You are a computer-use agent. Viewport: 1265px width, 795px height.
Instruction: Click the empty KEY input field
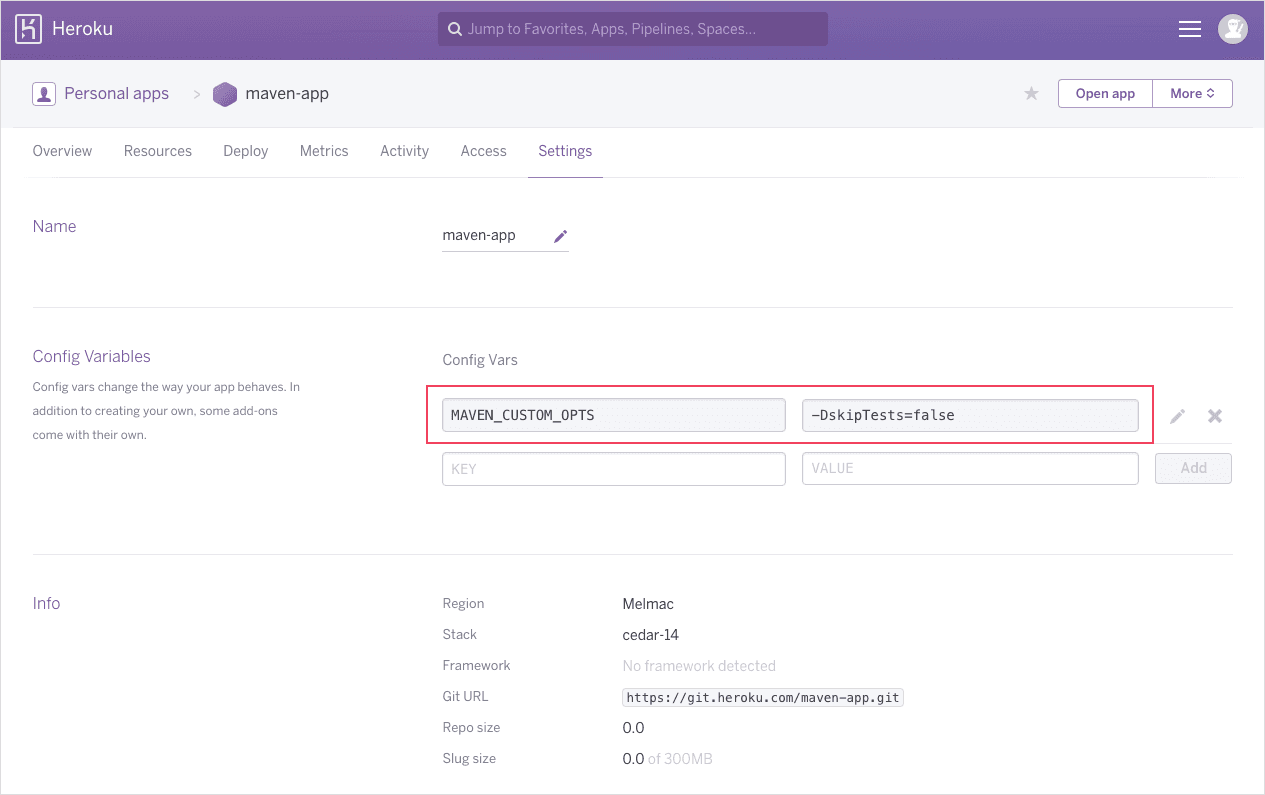click(613, 468)
